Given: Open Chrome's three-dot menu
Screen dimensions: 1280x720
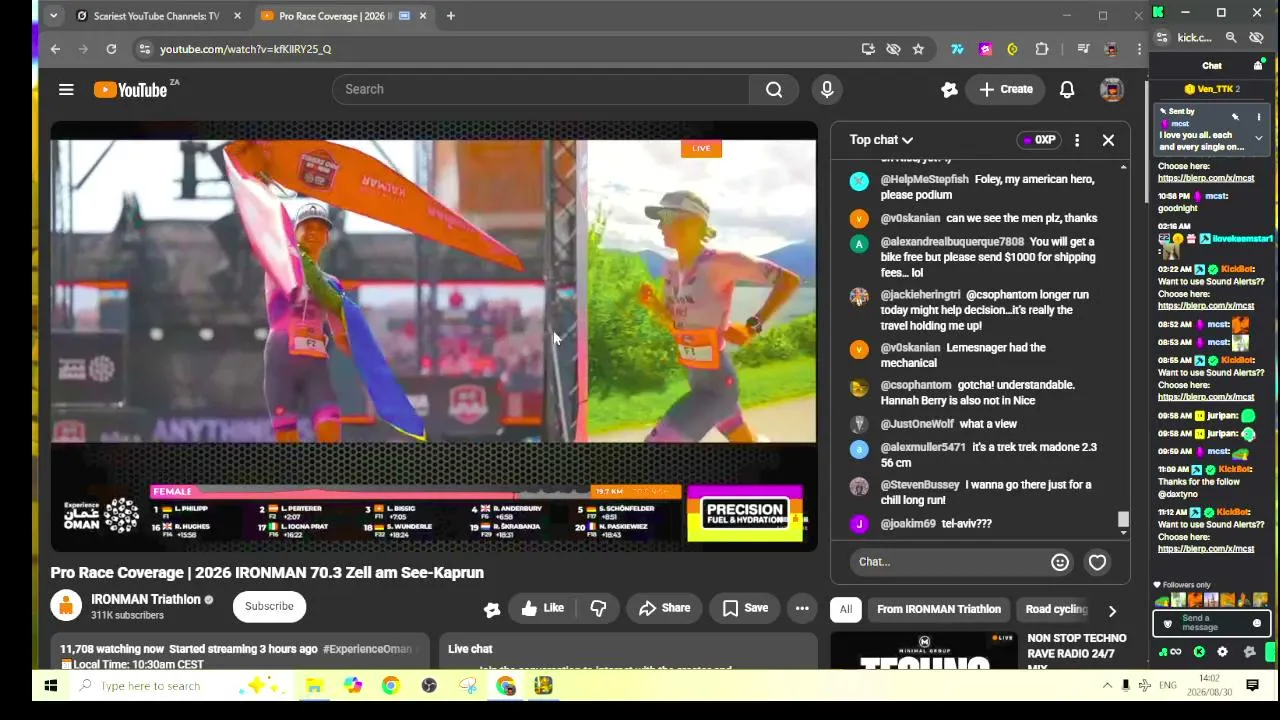Looking at the screenshot, I should point(1138,49).
